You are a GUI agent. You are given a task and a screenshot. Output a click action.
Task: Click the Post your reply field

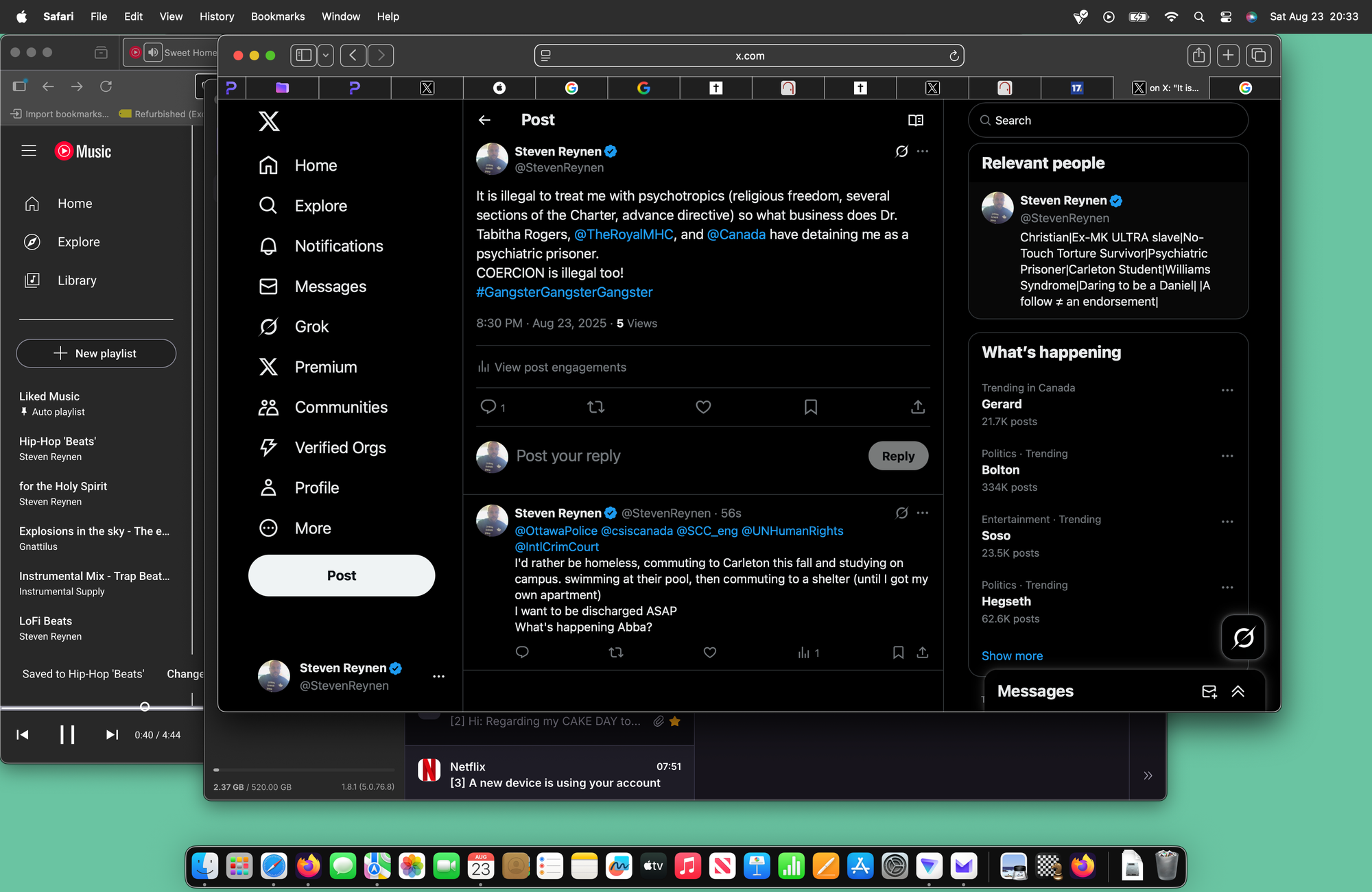[686, 456]
